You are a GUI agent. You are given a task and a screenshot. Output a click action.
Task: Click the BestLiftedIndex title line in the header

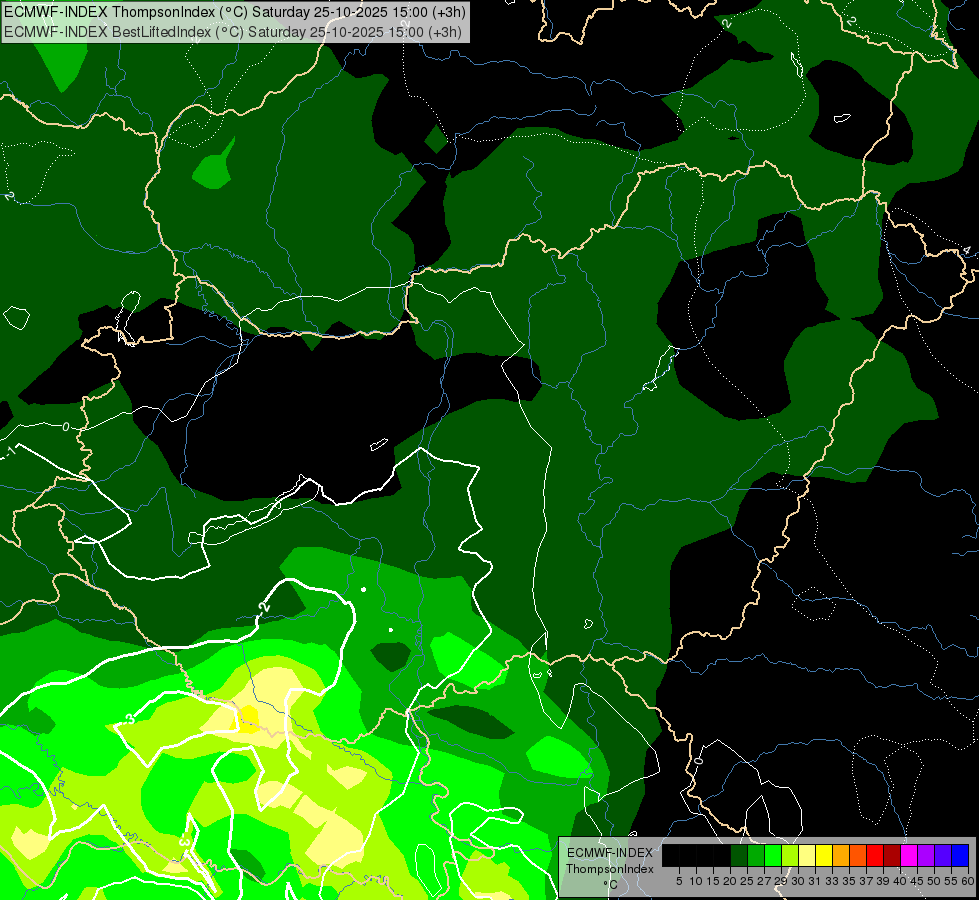[232, 31]
